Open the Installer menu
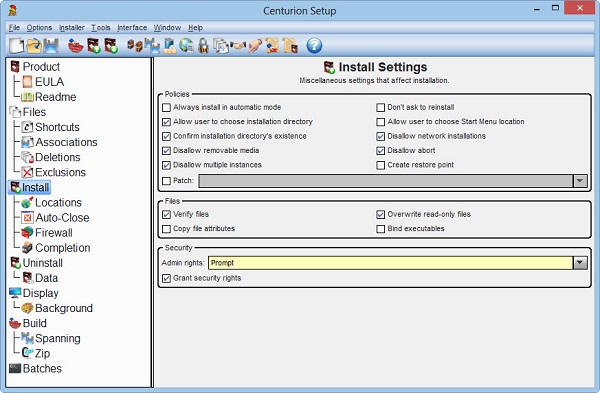Screen dimensions: 600x393 (72, 28)
